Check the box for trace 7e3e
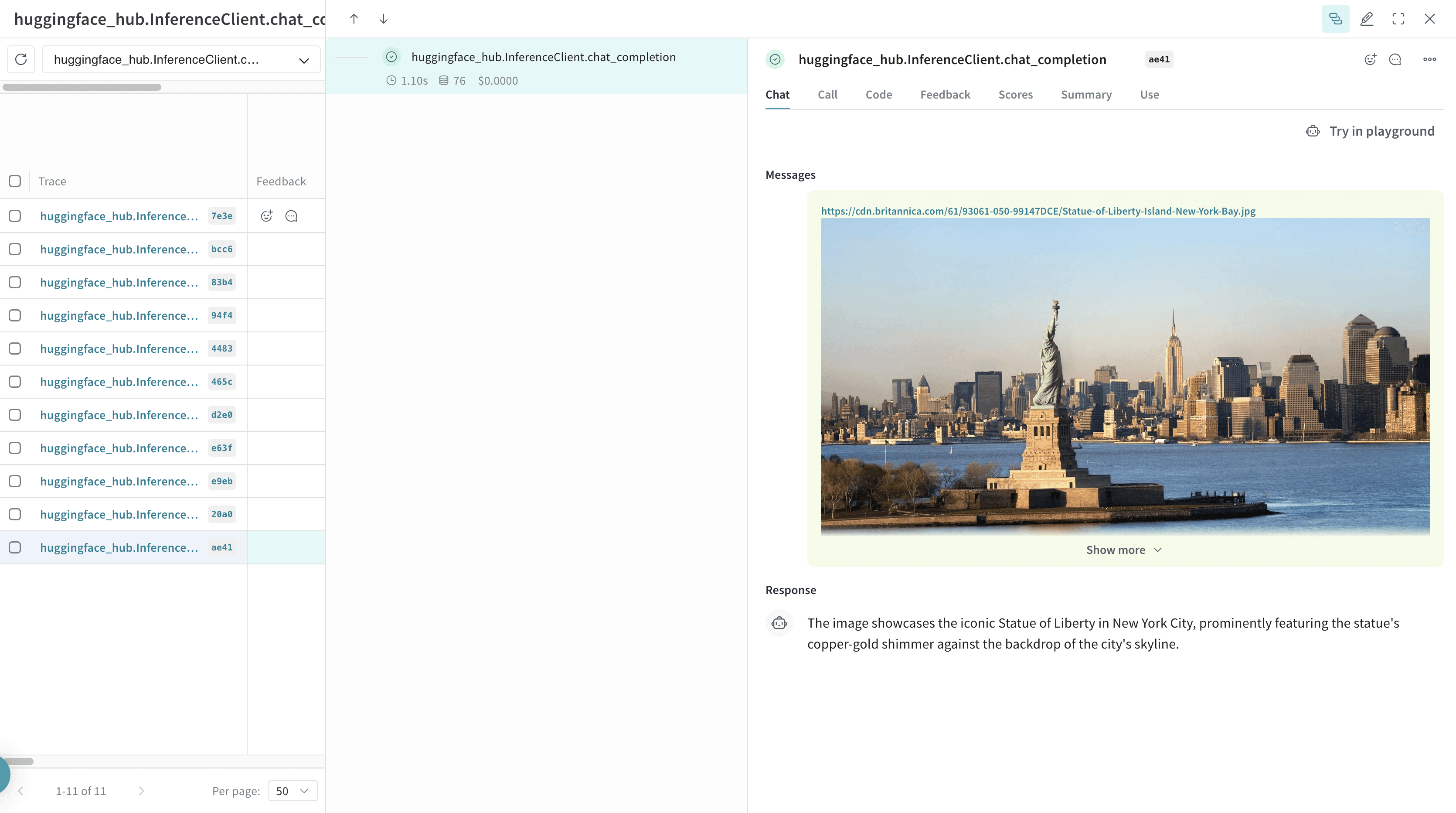This screenshot has height=813, width=1456. (x=15, y=216)
